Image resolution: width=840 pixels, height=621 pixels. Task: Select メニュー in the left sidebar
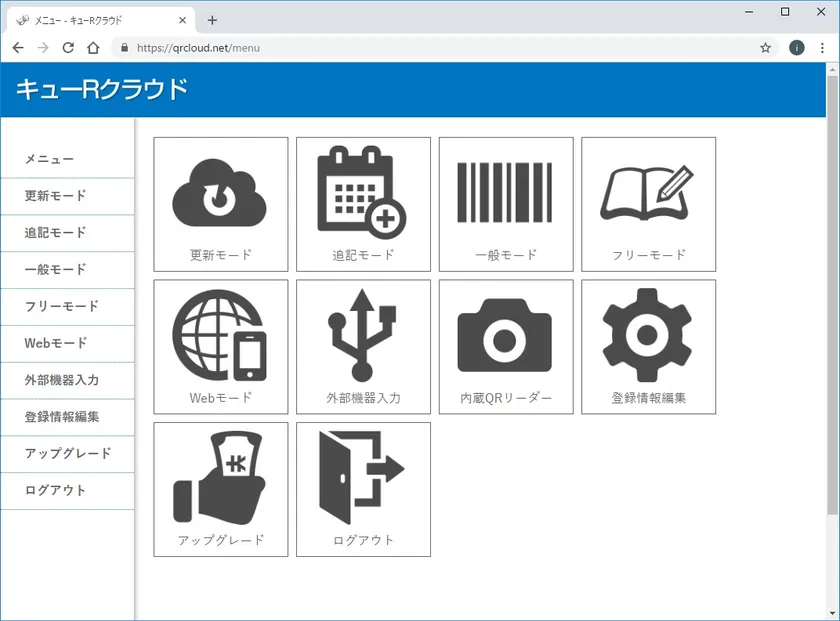pyautogui.click(x=50, y=159)
